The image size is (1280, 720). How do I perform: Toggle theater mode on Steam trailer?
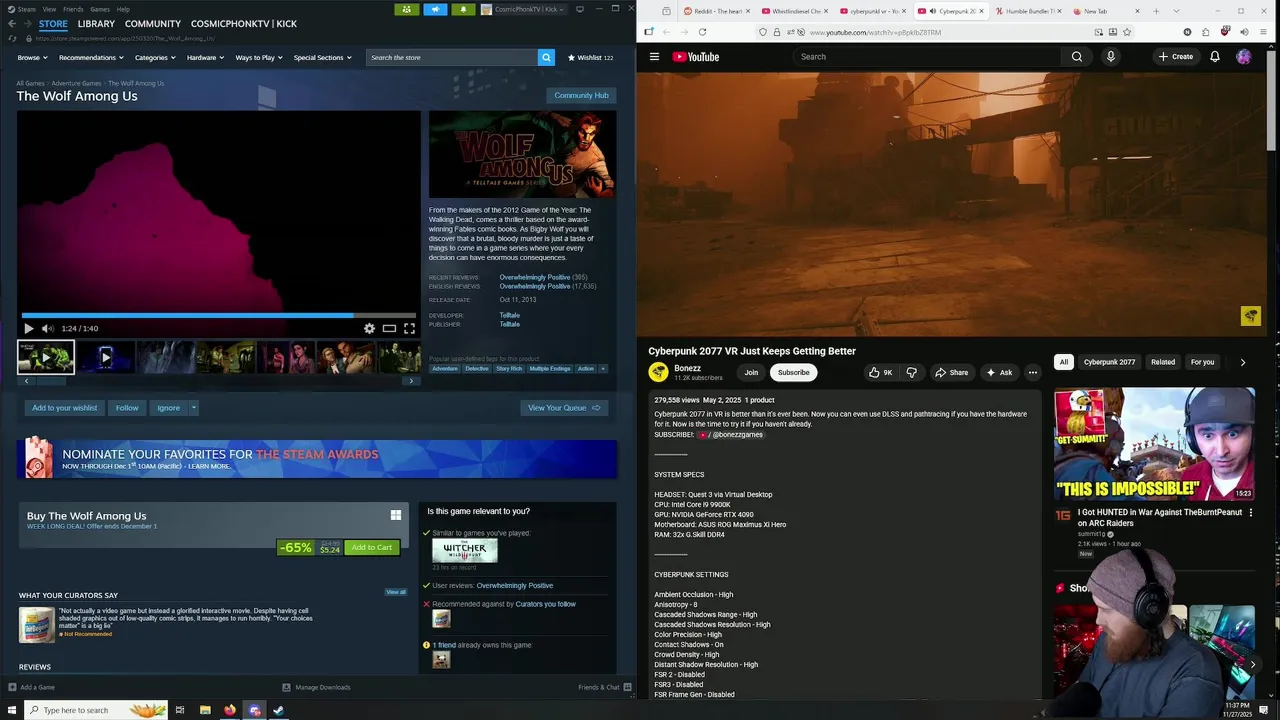point(389,328)
